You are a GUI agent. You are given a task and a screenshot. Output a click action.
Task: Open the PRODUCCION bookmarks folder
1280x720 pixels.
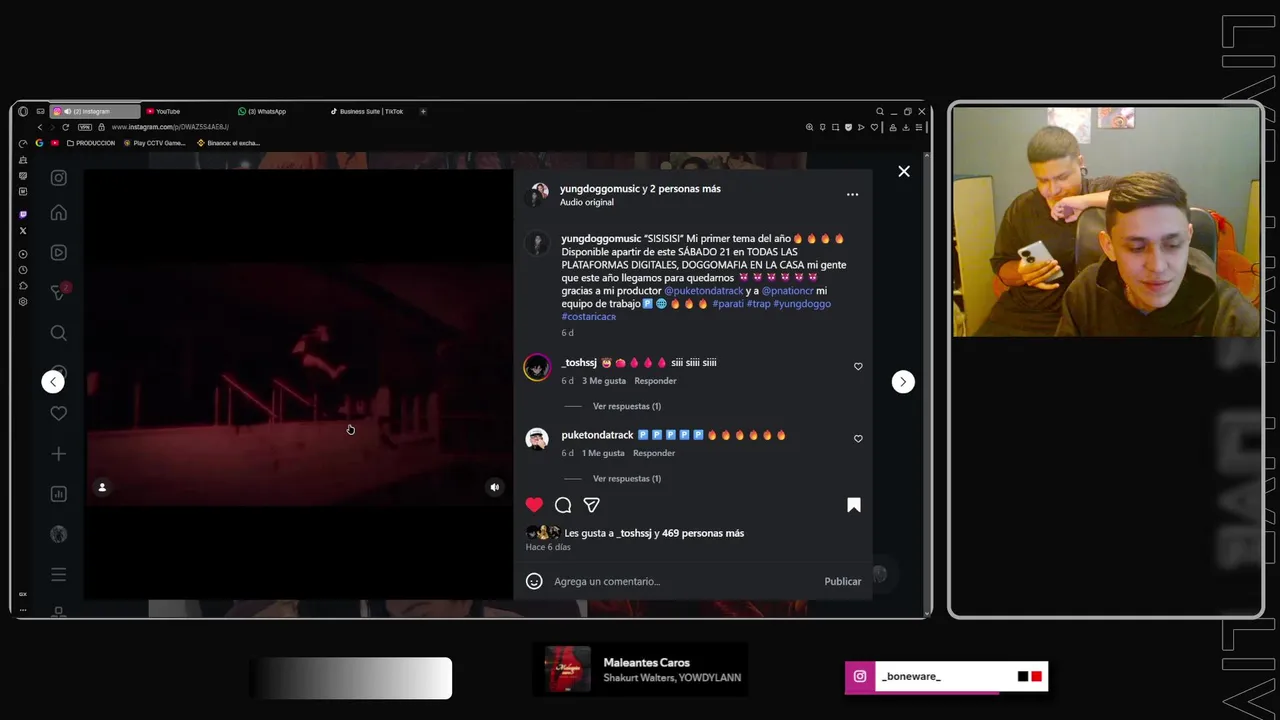pos(90,143)
